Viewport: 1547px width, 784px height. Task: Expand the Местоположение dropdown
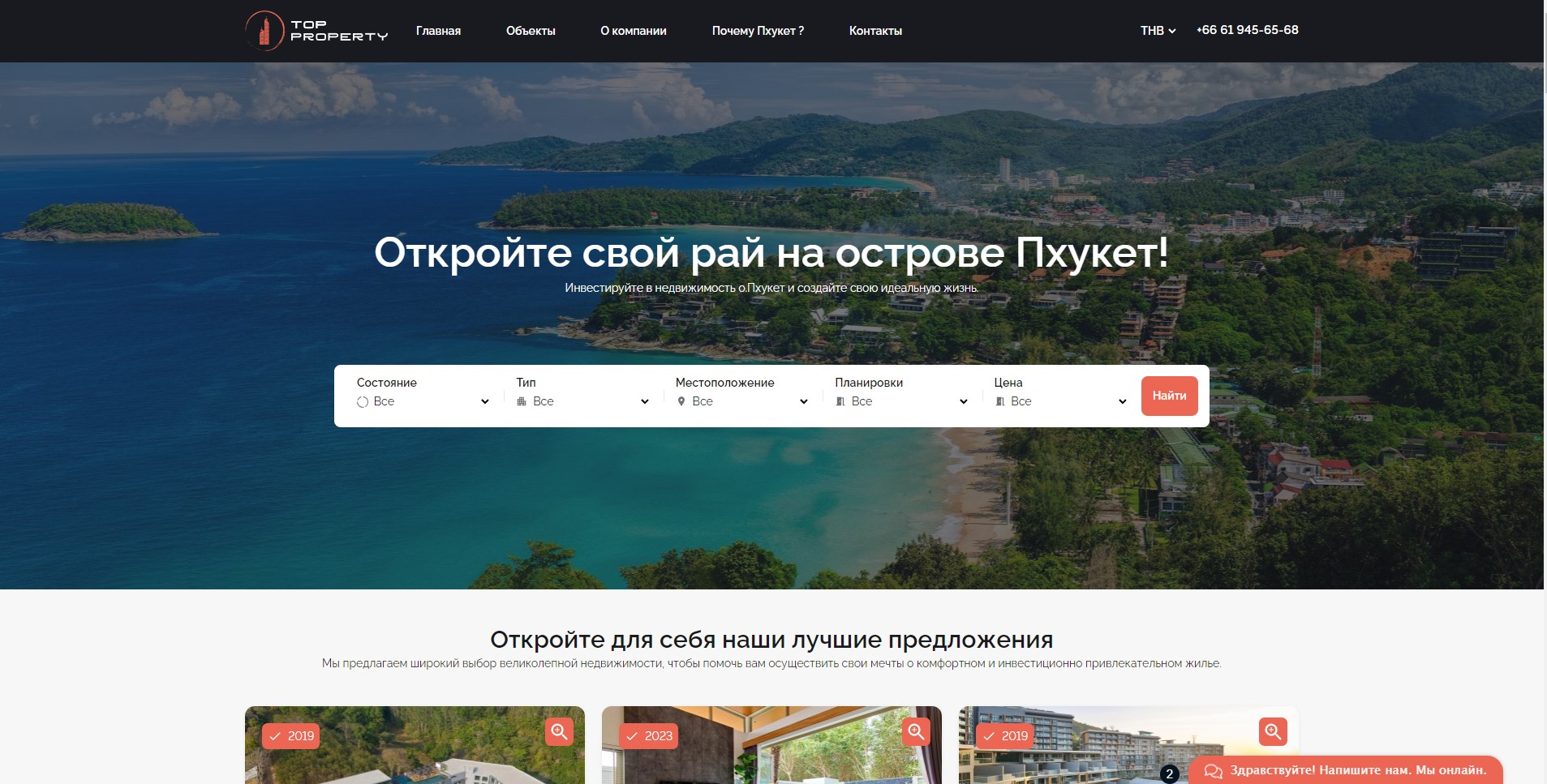[x=741, y=401]
